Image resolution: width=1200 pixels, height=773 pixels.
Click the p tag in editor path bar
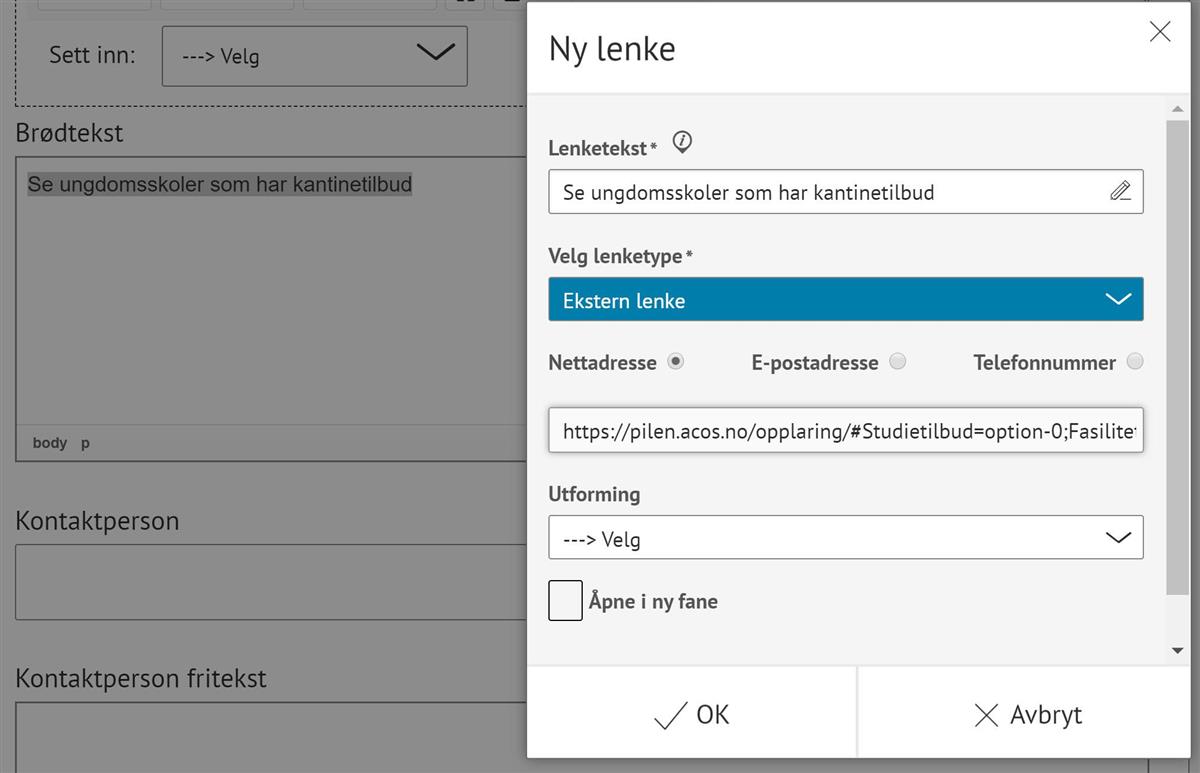tap(85, 443)
